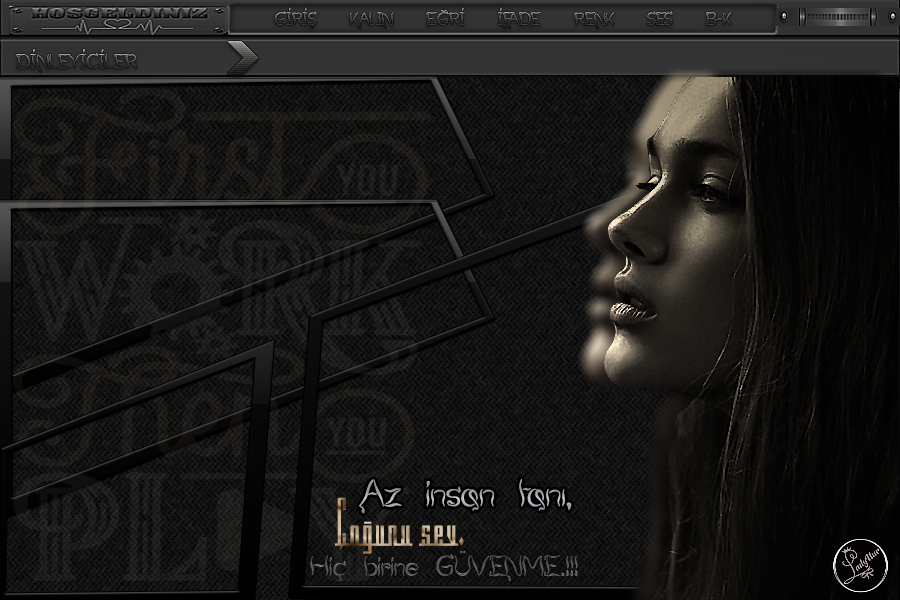Open the RENK color chooser

pos(594,19)
